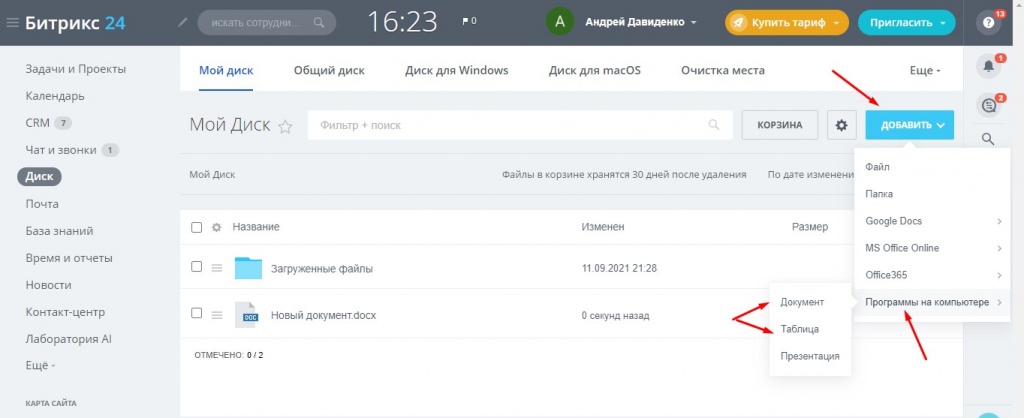This screenshot has height=418, width=1024.
Task: Check the Загруженные файлы row checkbox
Action: point(197,266)
